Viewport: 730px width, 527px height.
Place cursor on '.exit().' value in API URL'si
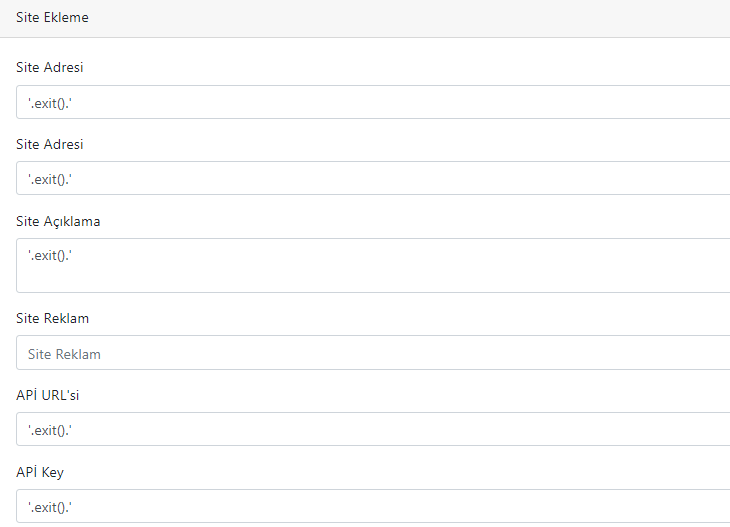pyautogui.click(x=50, y=430)
